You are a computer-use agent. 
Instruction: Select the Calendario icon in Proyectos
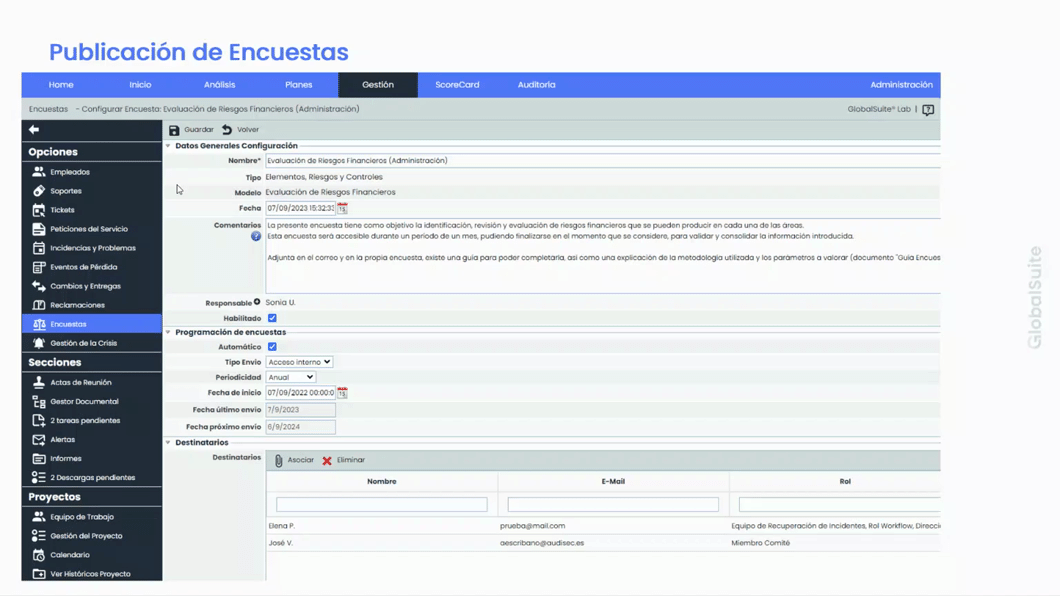coord(40,554)
